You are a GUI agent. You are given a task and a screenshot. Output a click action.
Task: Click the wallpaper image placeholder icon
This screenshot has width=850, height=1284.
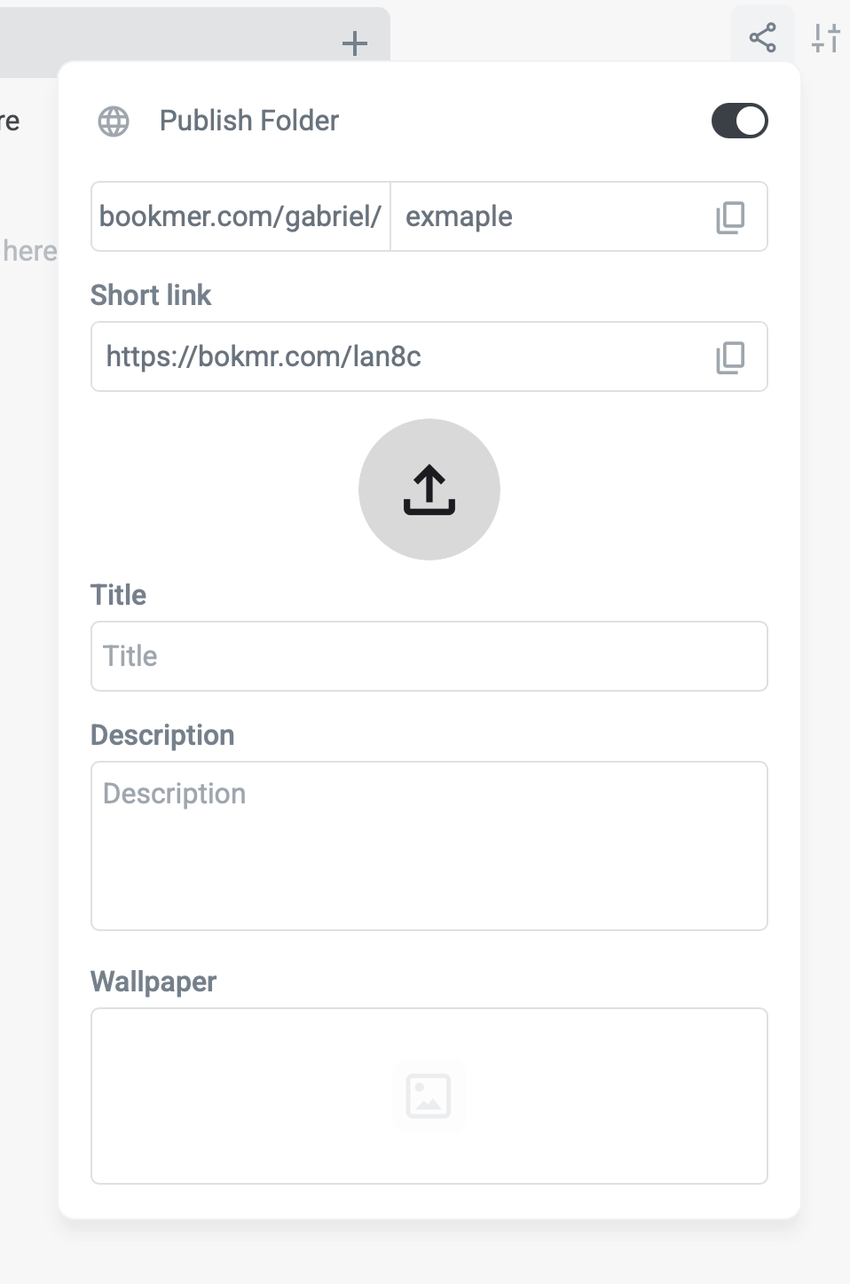point(429,1096)
